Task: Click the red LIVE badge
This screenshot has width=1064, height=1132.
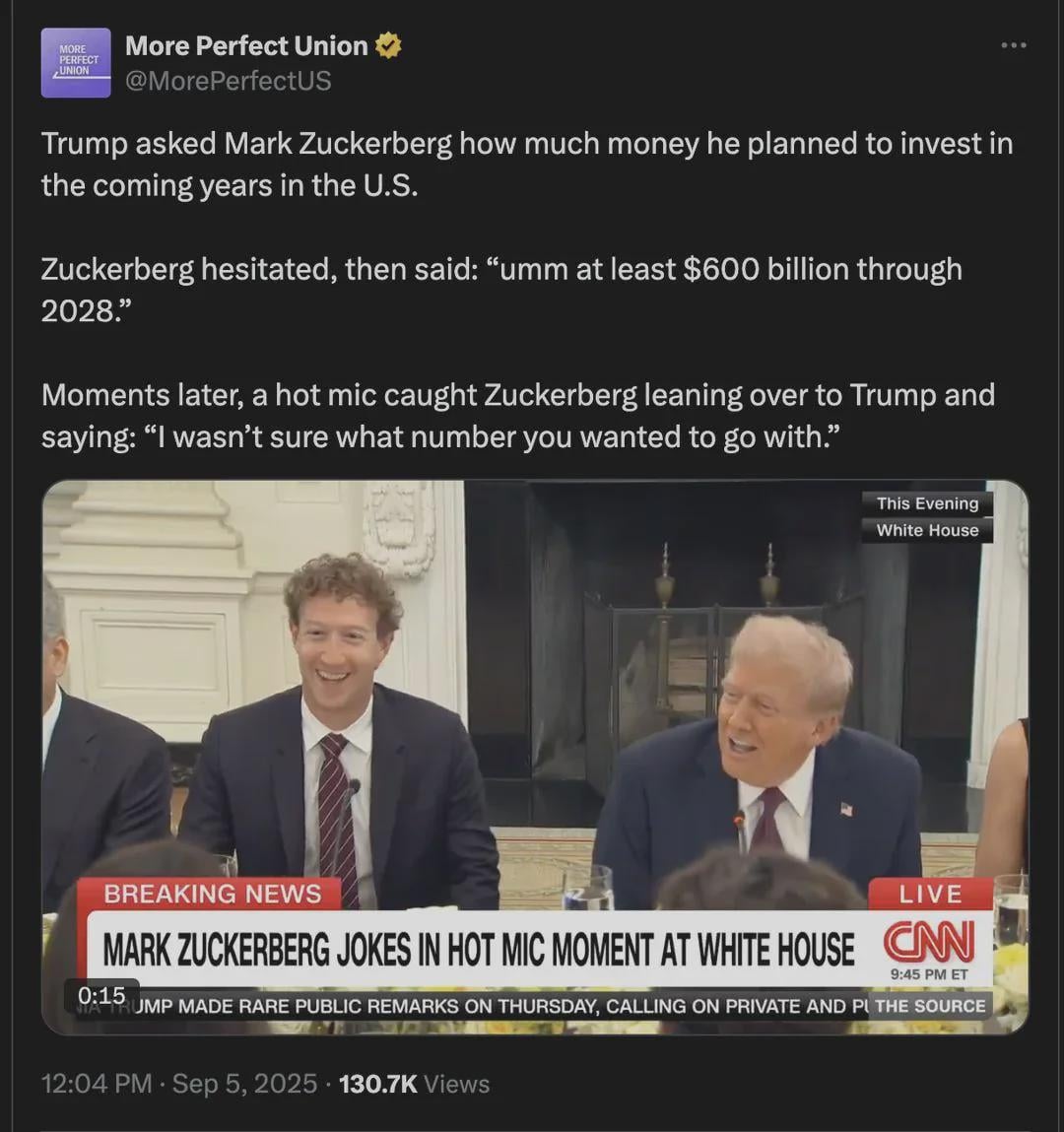Action: click(x=930, y=895)
